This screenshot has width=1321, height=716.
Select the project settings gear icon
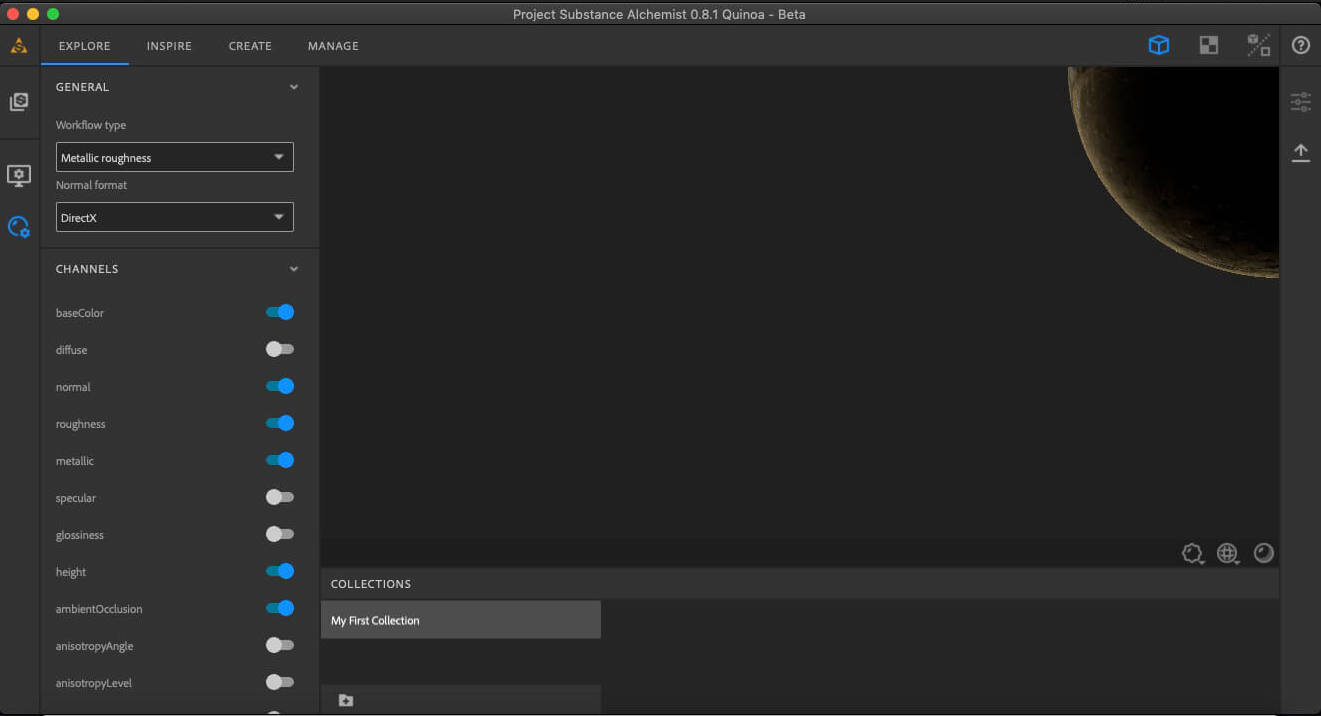(x=19, y=227)
